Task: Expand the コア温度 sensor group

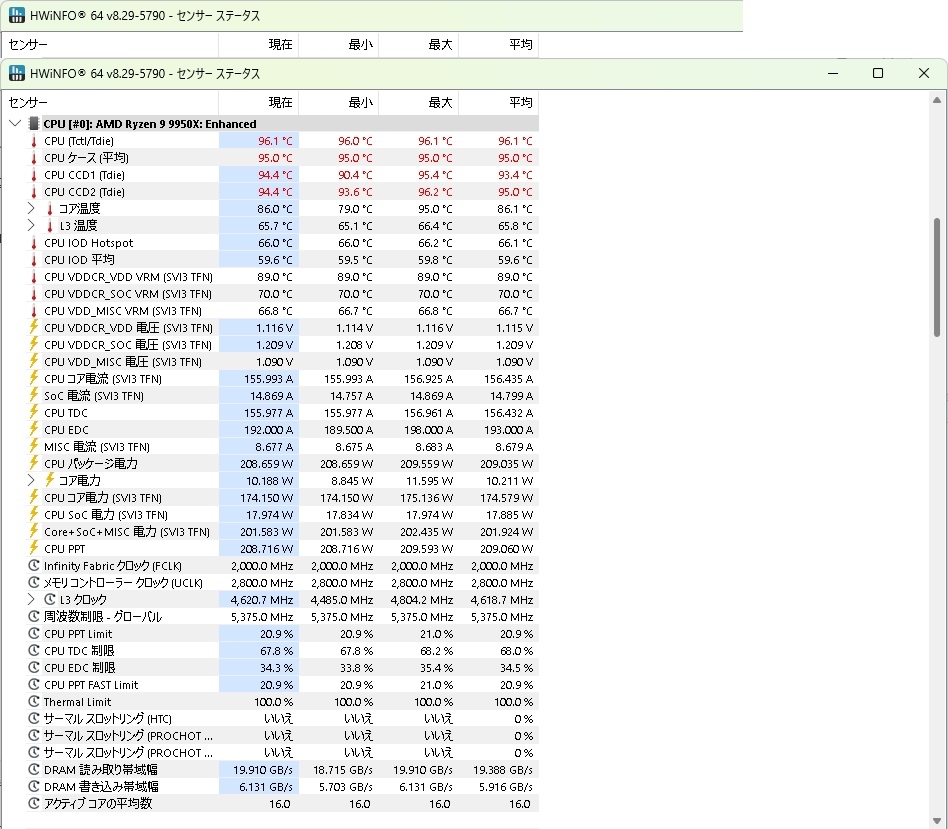Action: point(31,209)
